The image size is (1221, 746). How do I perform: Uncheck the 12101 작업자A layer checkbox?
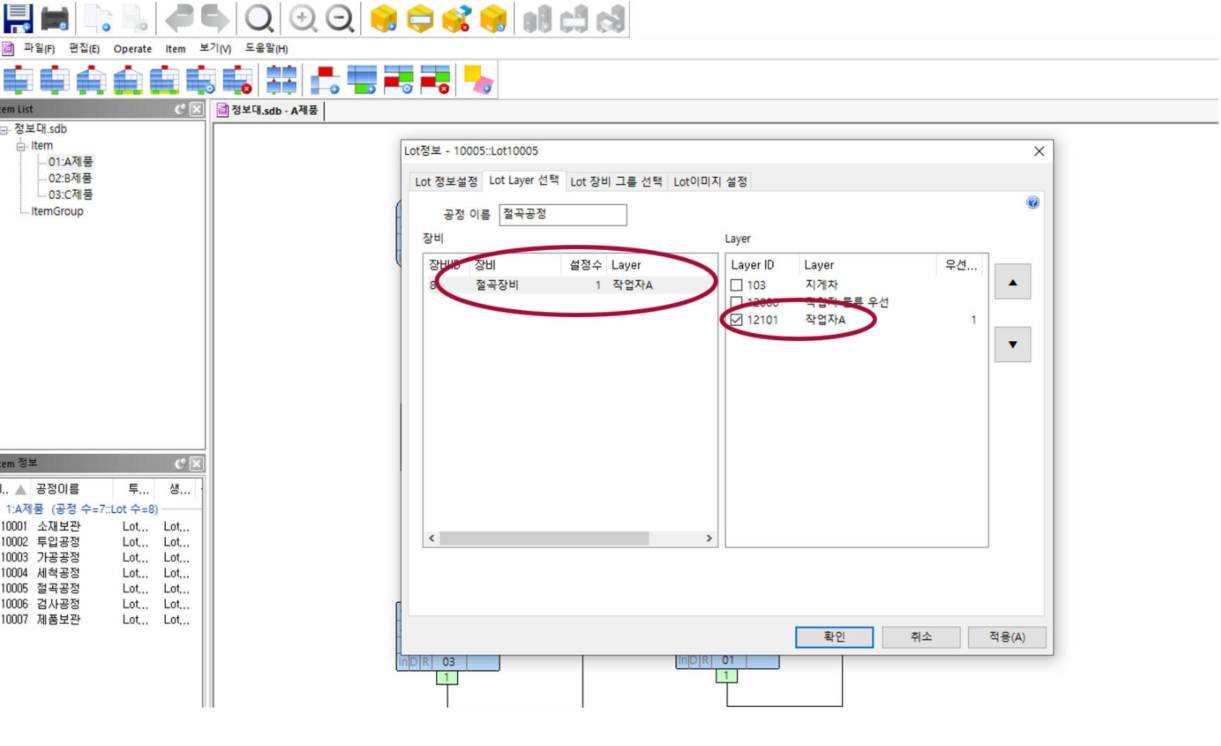pos(736,320)
